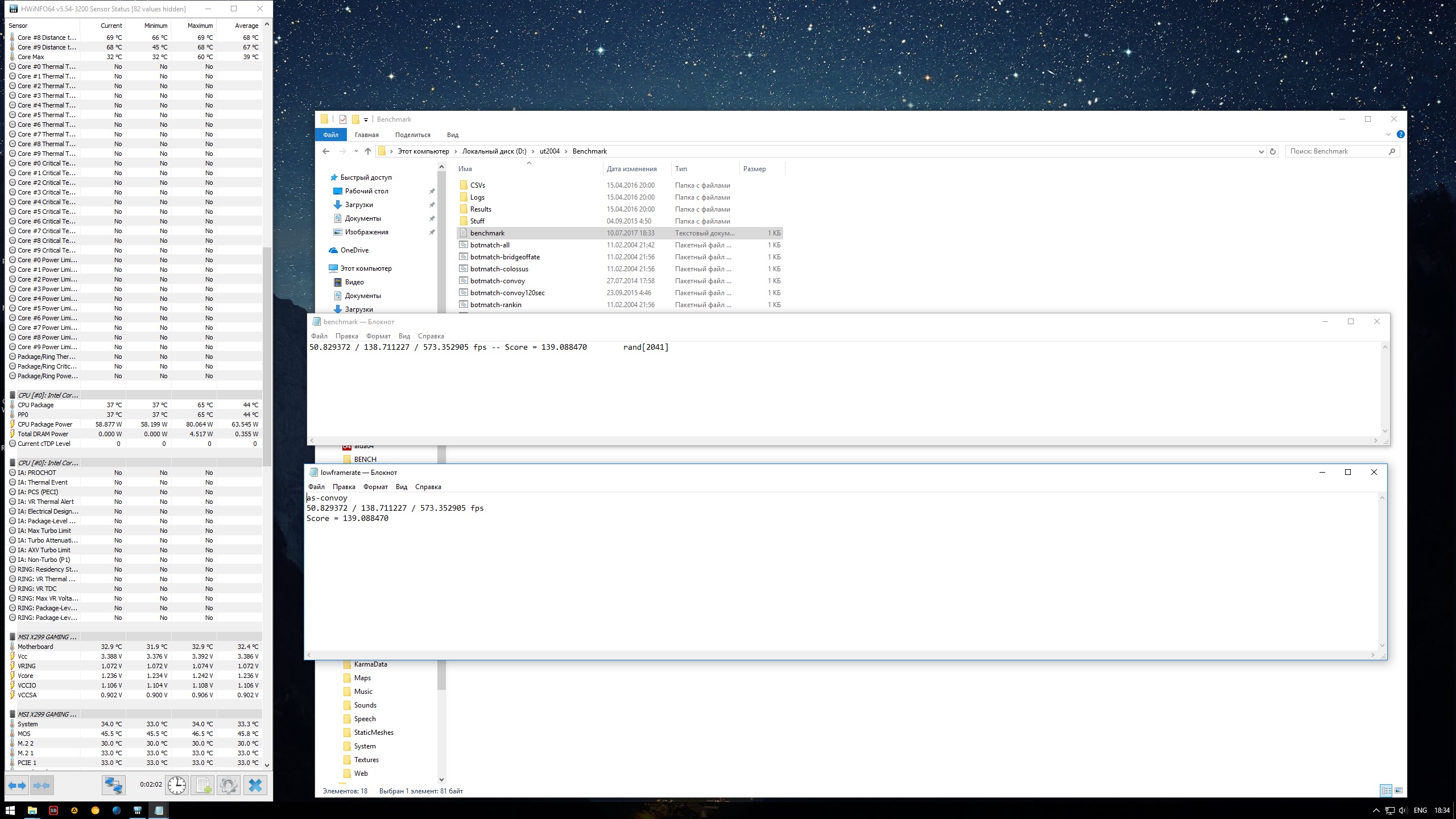Select botmatch-convoy120sec batch file
Image resolution: width=1456 pixels, height=819 pixels.
[507, 293]
